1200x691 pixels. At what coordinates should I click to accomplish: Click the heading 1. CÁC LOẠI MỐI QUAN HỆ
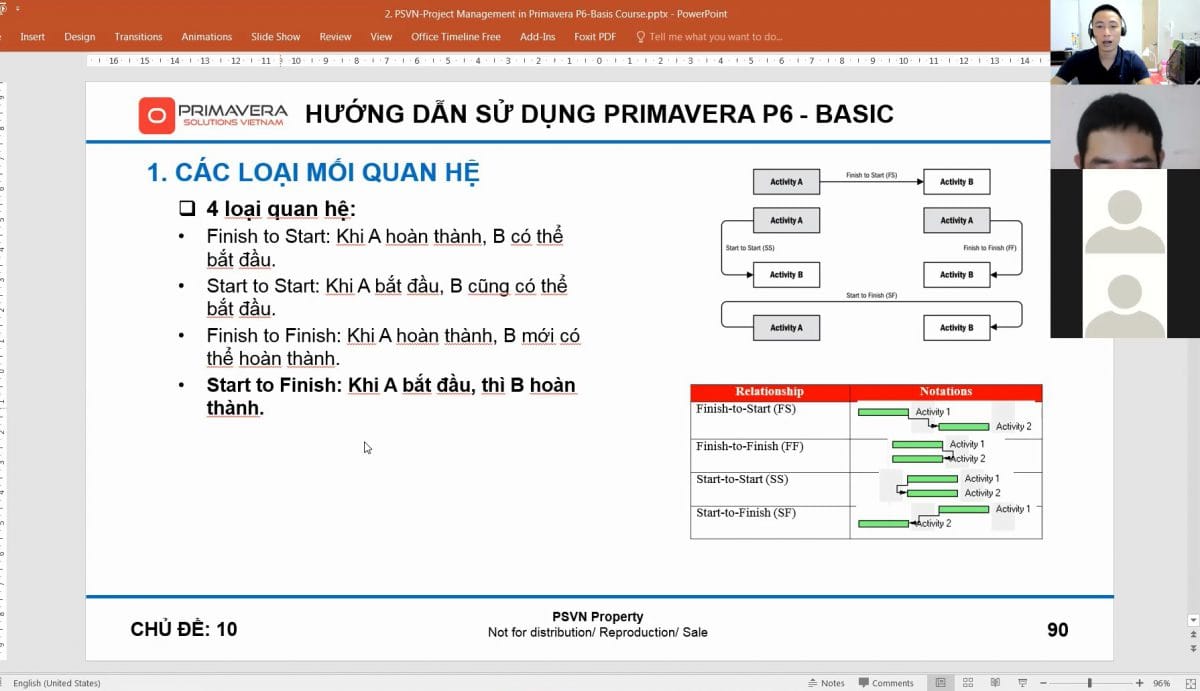tap(313, 172)
